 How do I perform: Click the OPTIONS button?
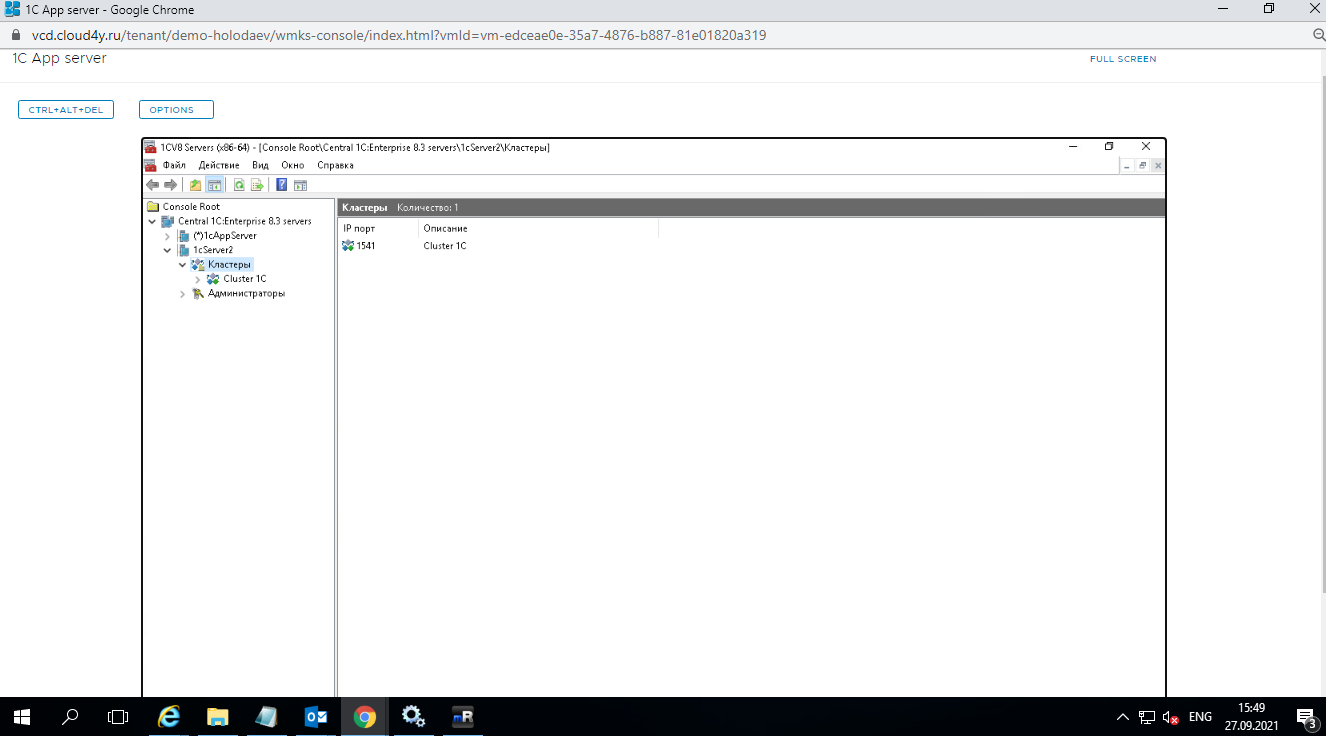tap(176, 110)
